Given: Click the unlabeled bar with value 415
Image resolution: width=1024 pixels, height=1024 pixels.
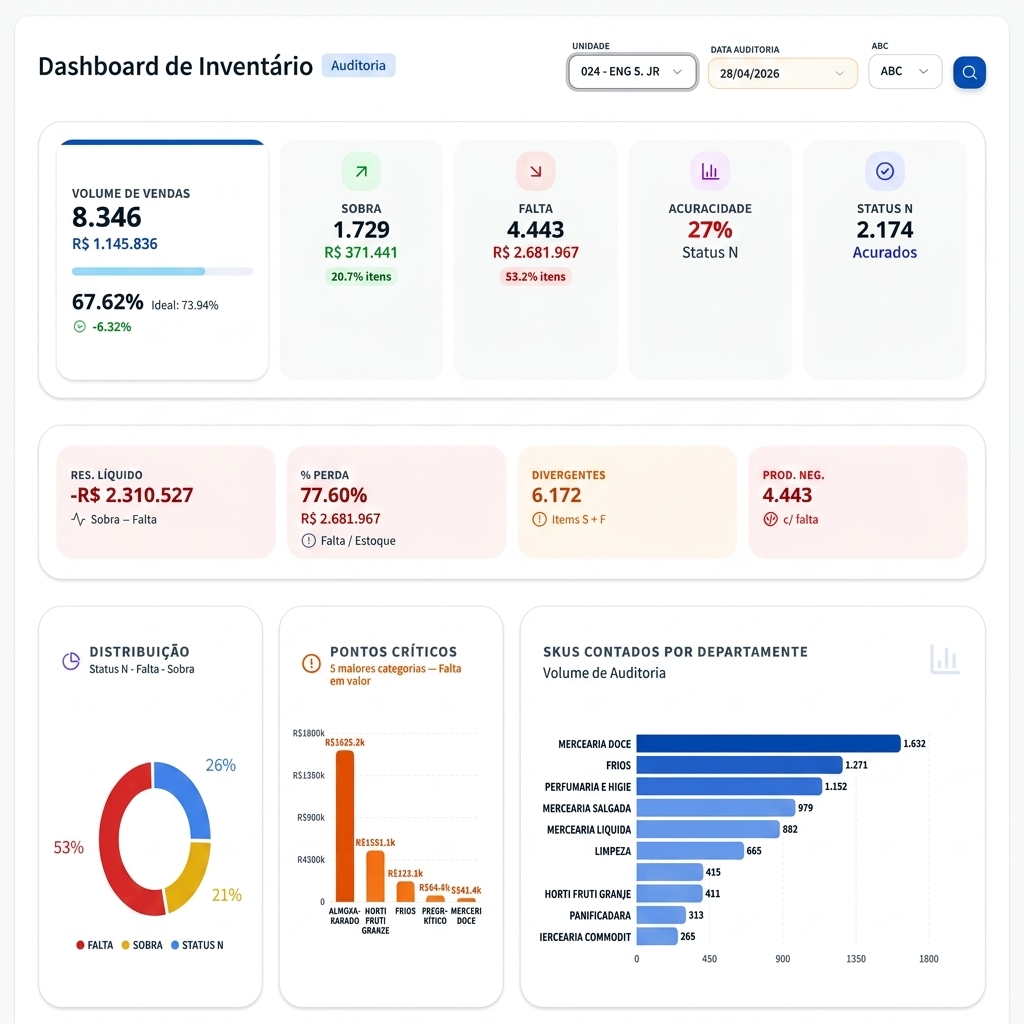Looking at the screenshot, I should [x=670, y=872].
